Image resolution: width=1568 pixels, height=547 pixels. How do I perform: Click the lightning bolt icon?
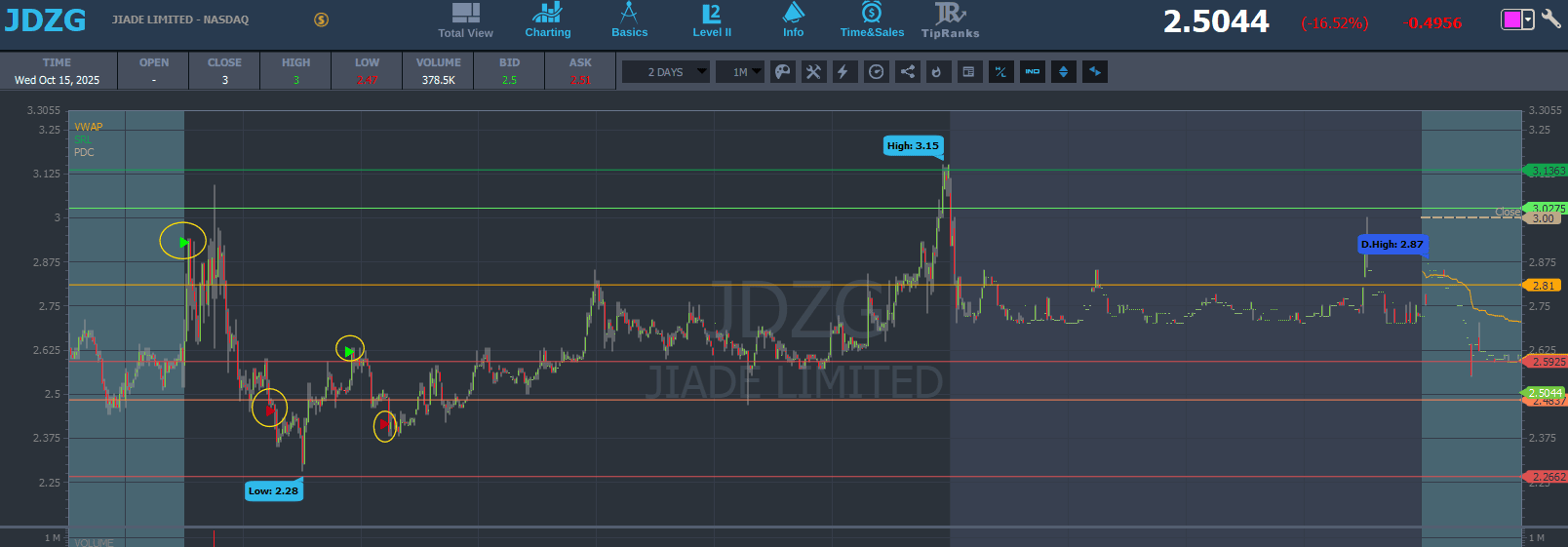[x=843, y=71]
